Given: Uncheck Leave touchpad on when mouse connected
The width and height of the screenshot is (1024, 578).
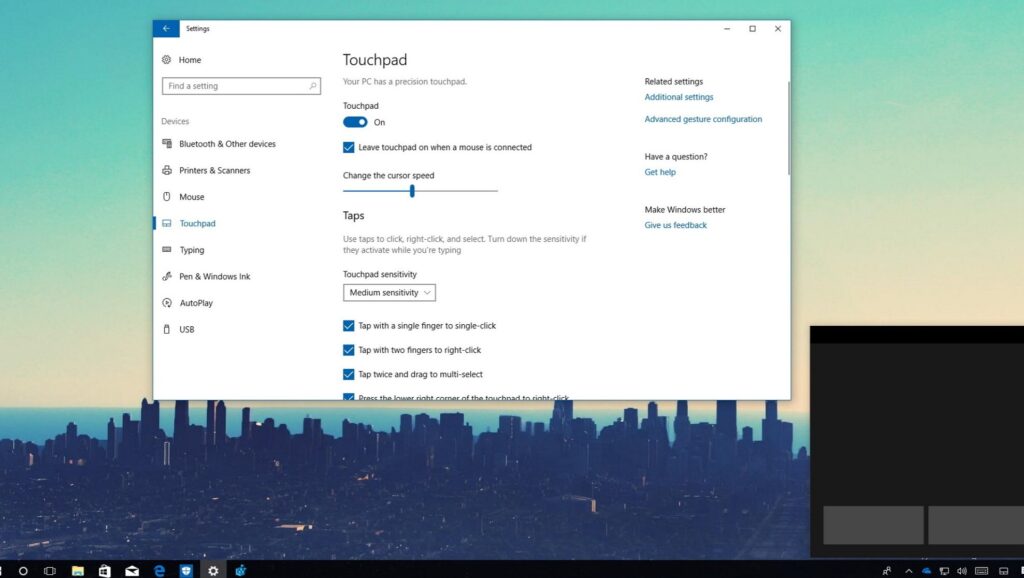Looking at the screenshot, I should (x=349, y=147).
